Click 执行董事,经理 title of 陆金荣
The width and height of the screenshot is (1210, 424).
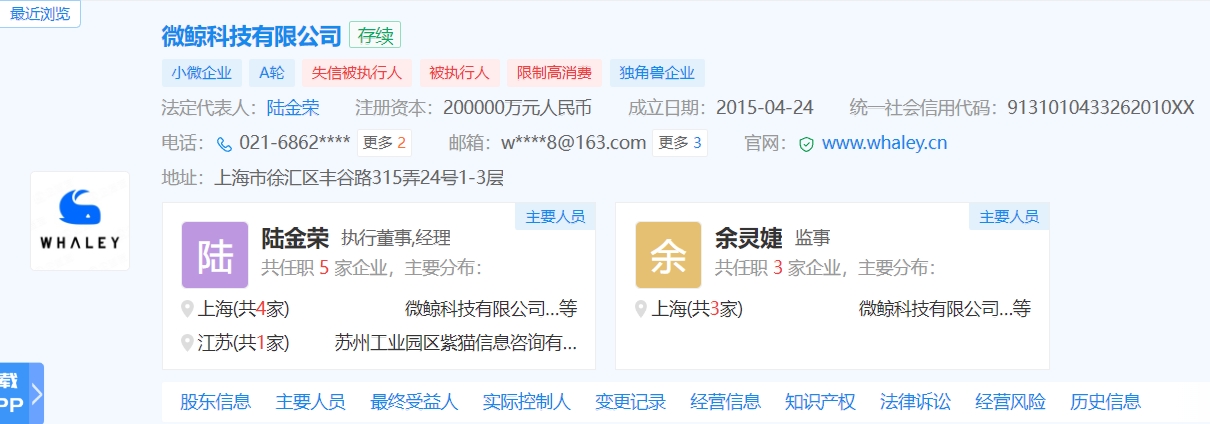pyautogui.click(x=396, y=238)
